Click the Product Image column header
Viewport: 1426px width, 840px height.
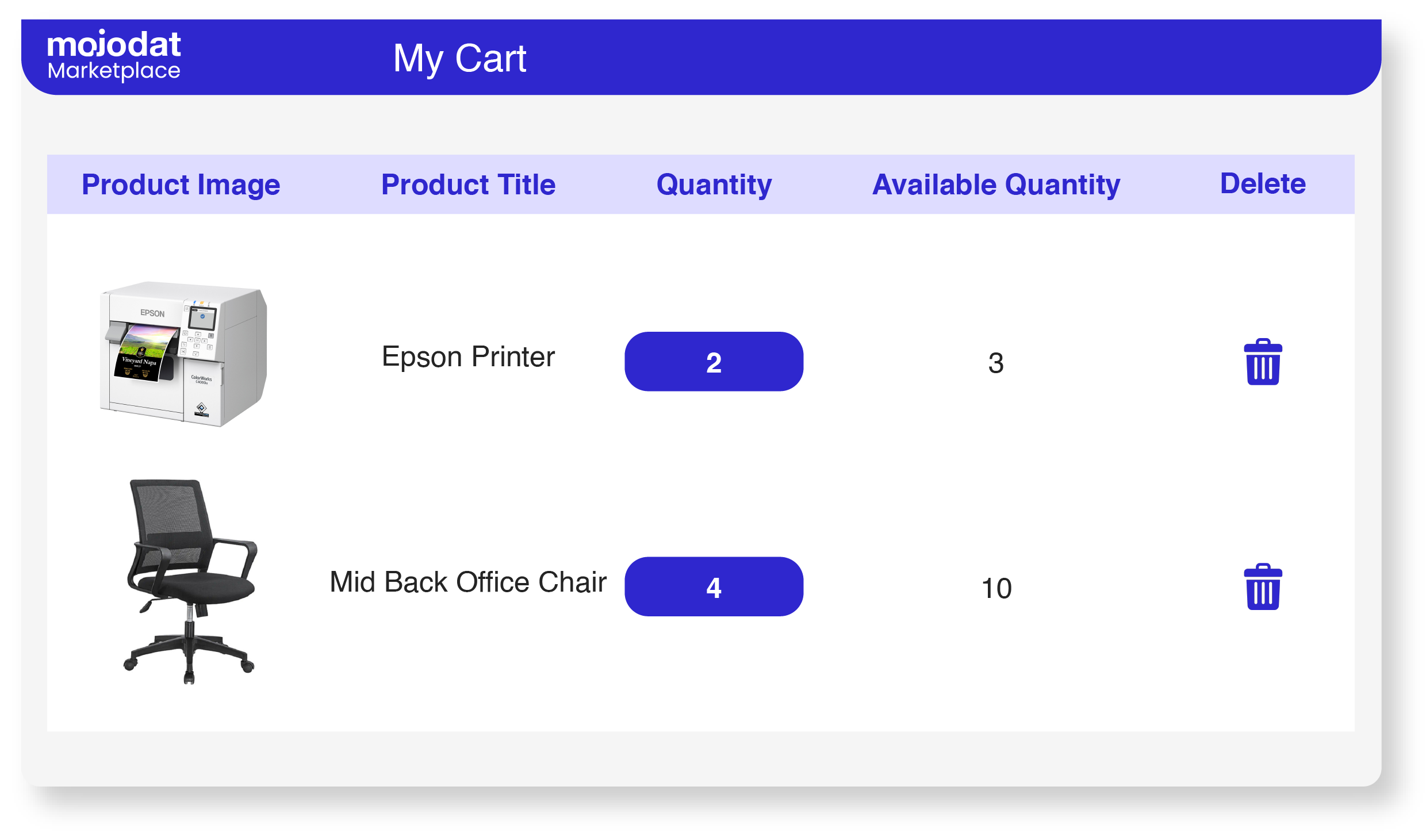(x=181, y=185)
